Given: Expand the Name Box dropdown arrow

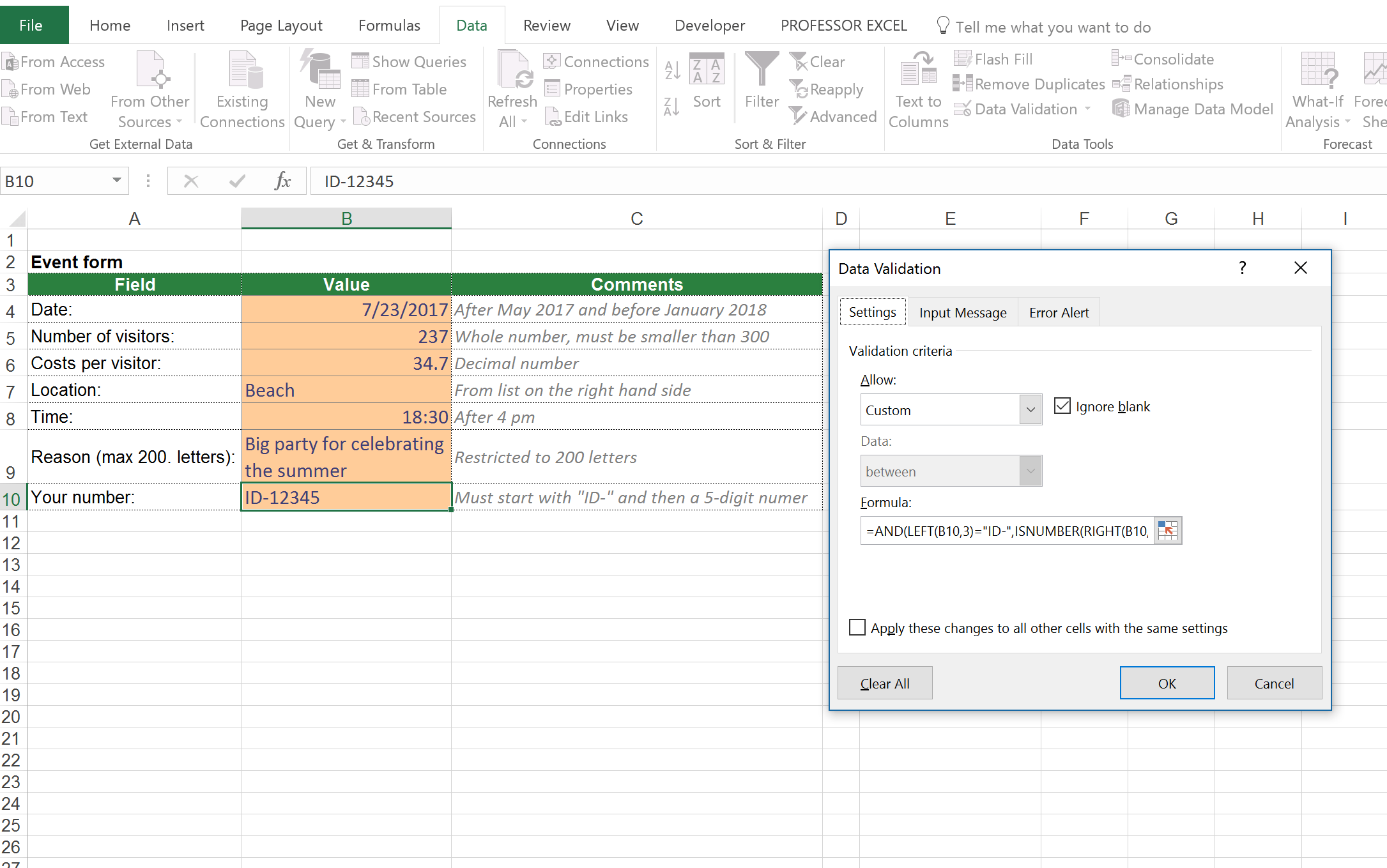Looking at the screenshot, I should click(116, 181).
